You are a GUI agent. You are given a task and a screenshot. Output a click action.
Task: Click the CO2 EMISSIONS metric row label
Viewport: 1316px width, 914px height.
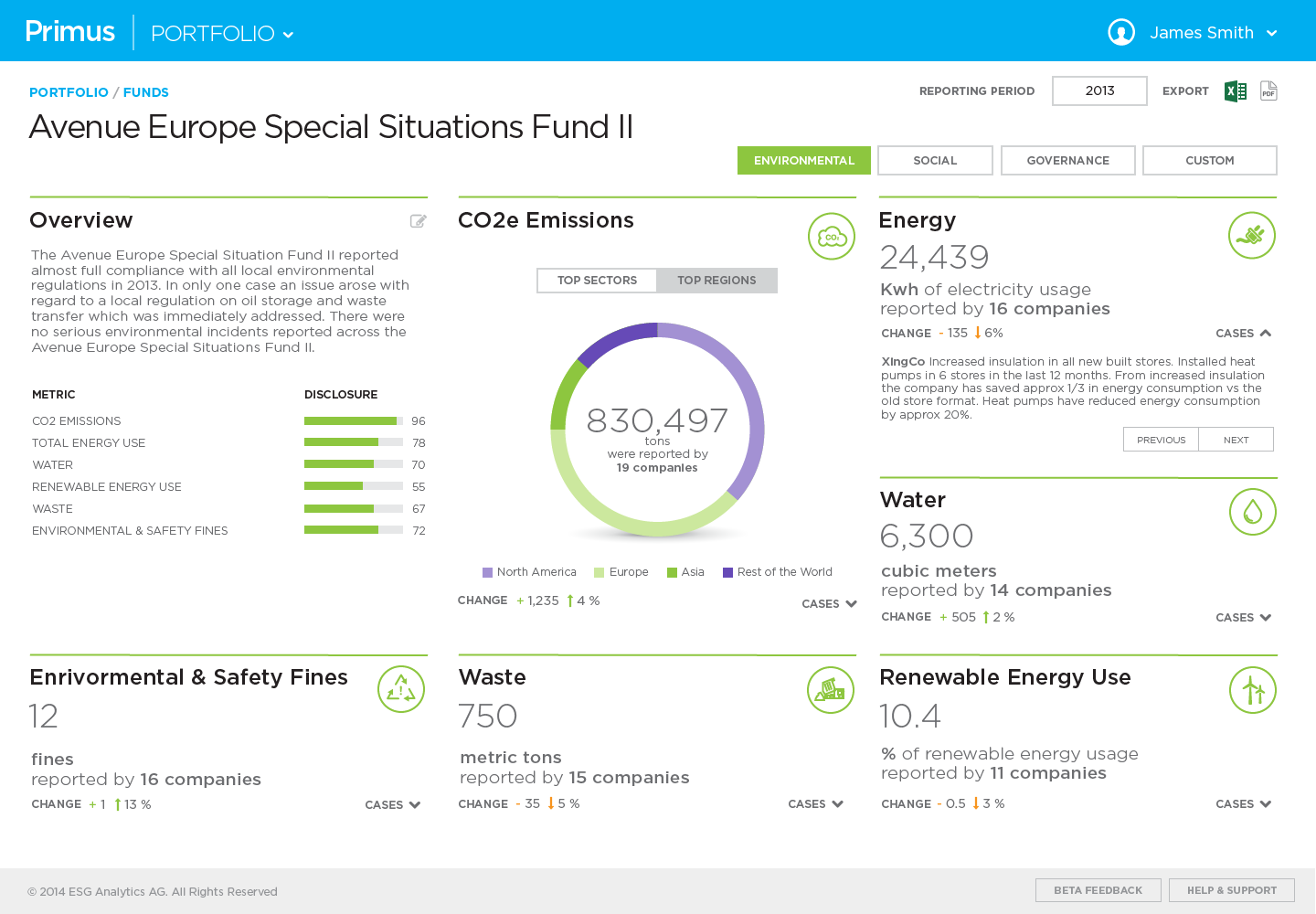tap(77, 421)
